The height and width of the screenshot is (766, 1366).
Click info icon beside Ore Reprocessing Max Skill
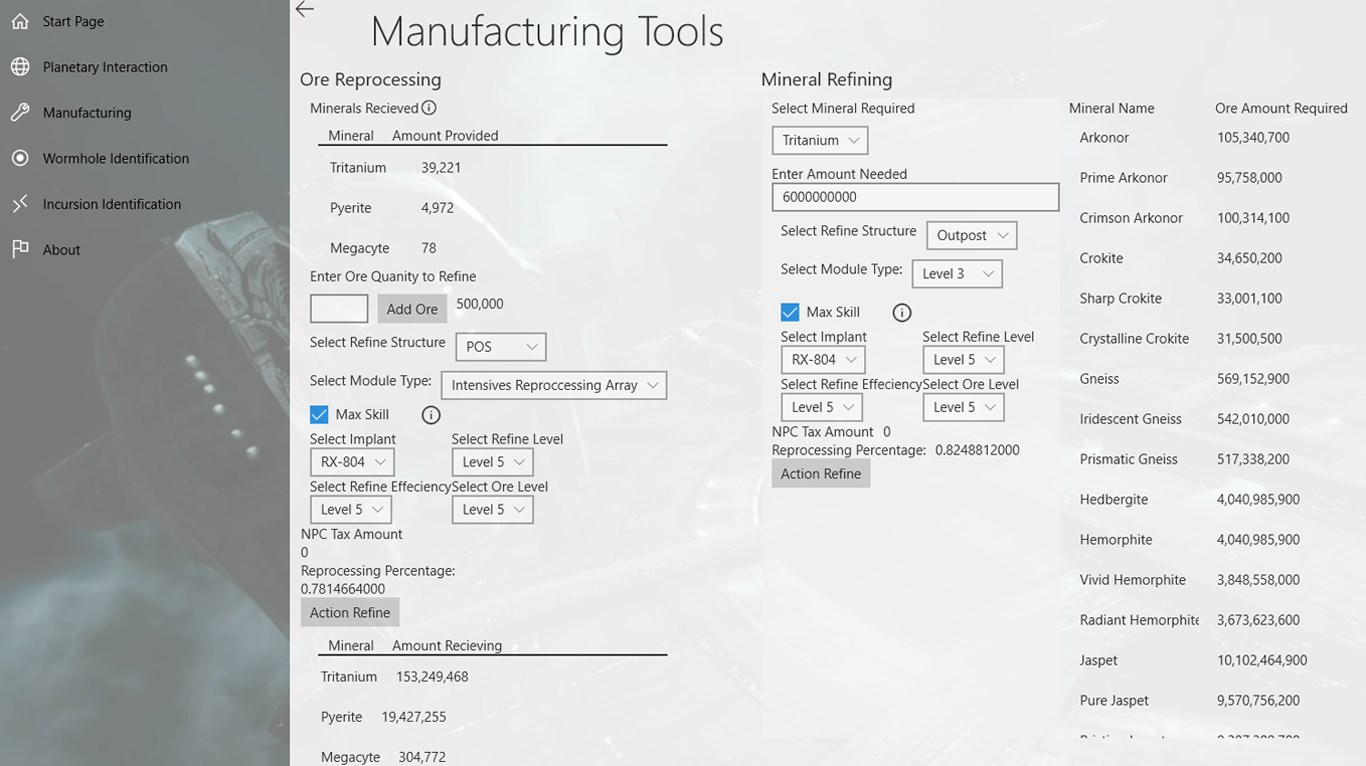tap(431, 415)
